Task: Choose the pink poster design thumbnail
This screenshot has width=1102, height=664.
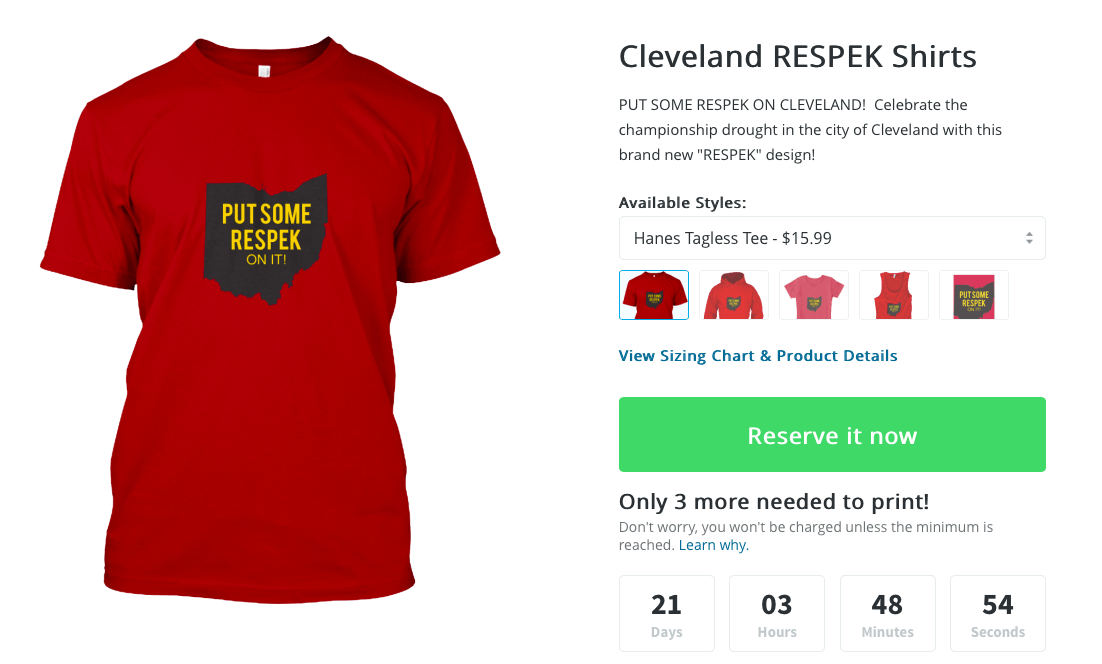Action: pyautogui.click(x=974, y=295)
